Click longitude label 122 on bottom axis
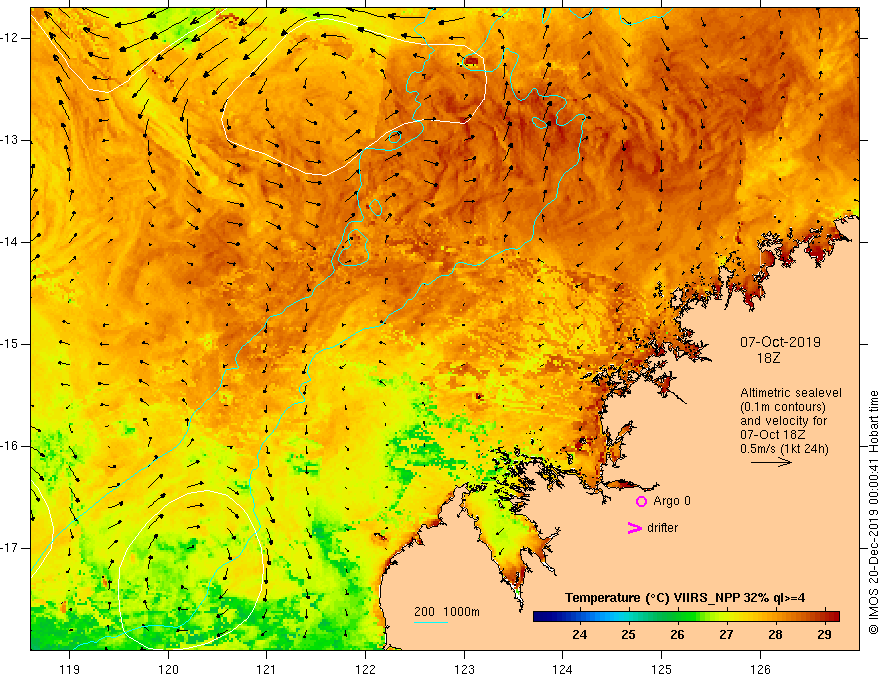 click(x=365, y=669)
